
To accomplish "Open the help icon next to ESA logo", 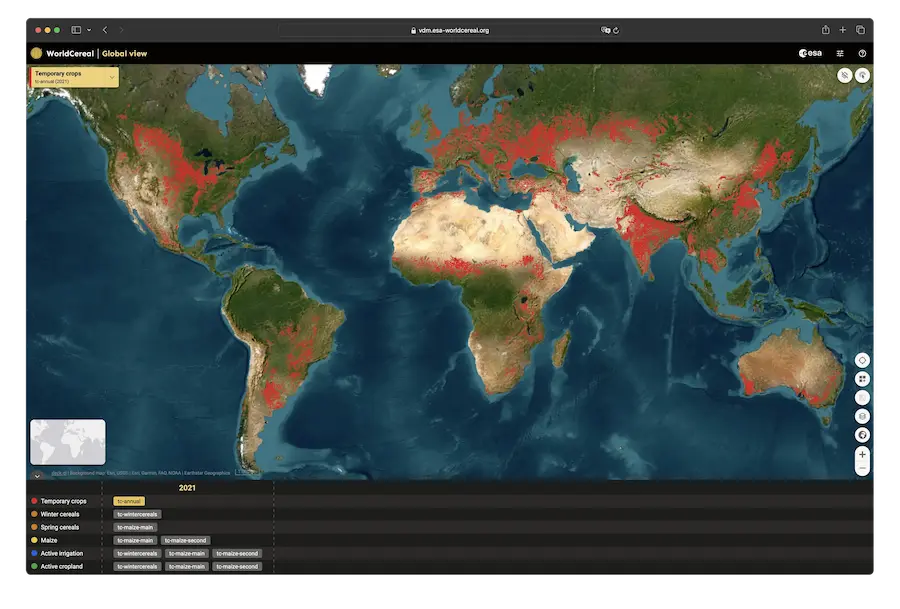I will coord(862,53).
